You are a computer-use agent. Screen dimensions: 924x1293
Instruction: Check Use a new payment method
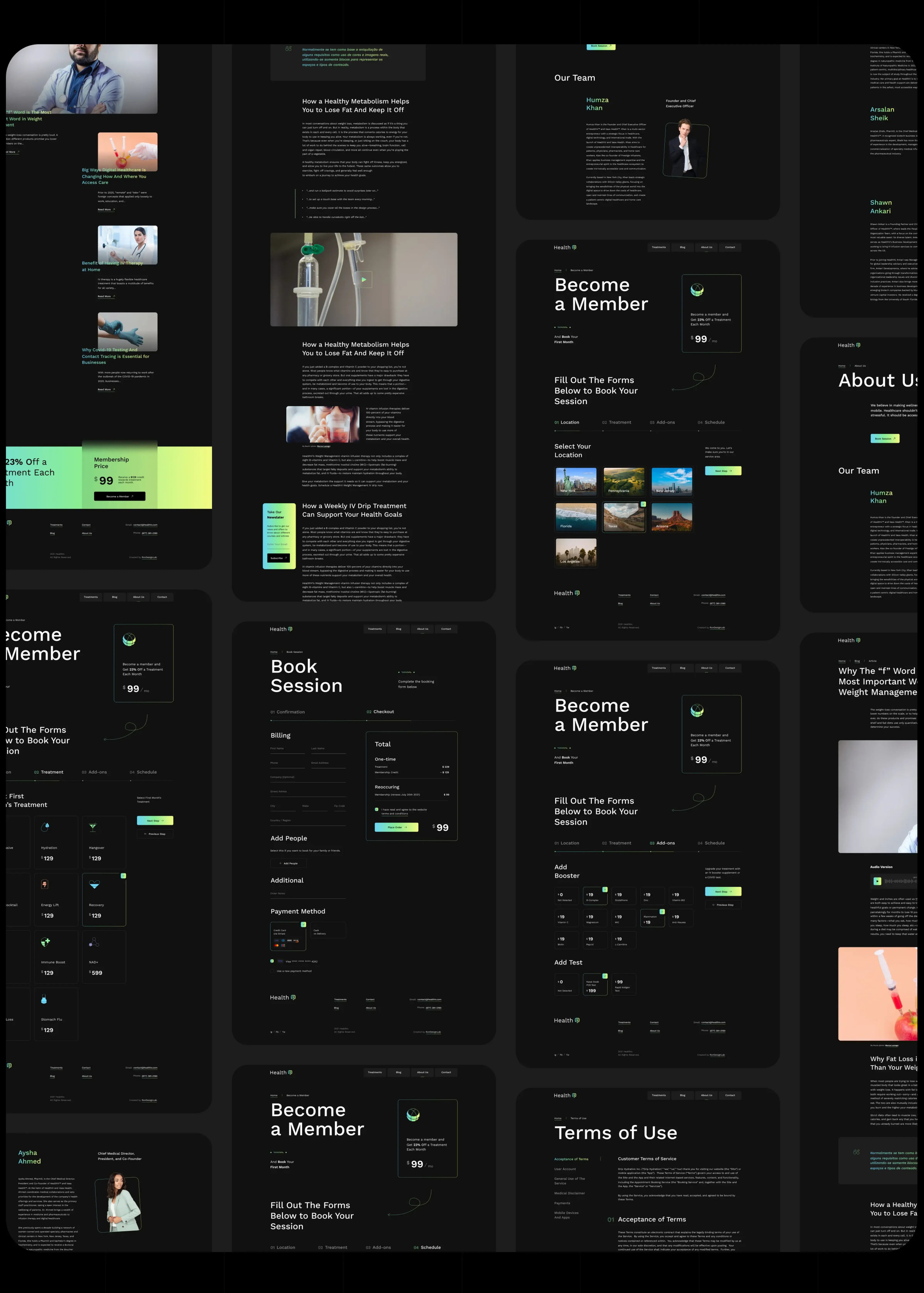point(272,971)
